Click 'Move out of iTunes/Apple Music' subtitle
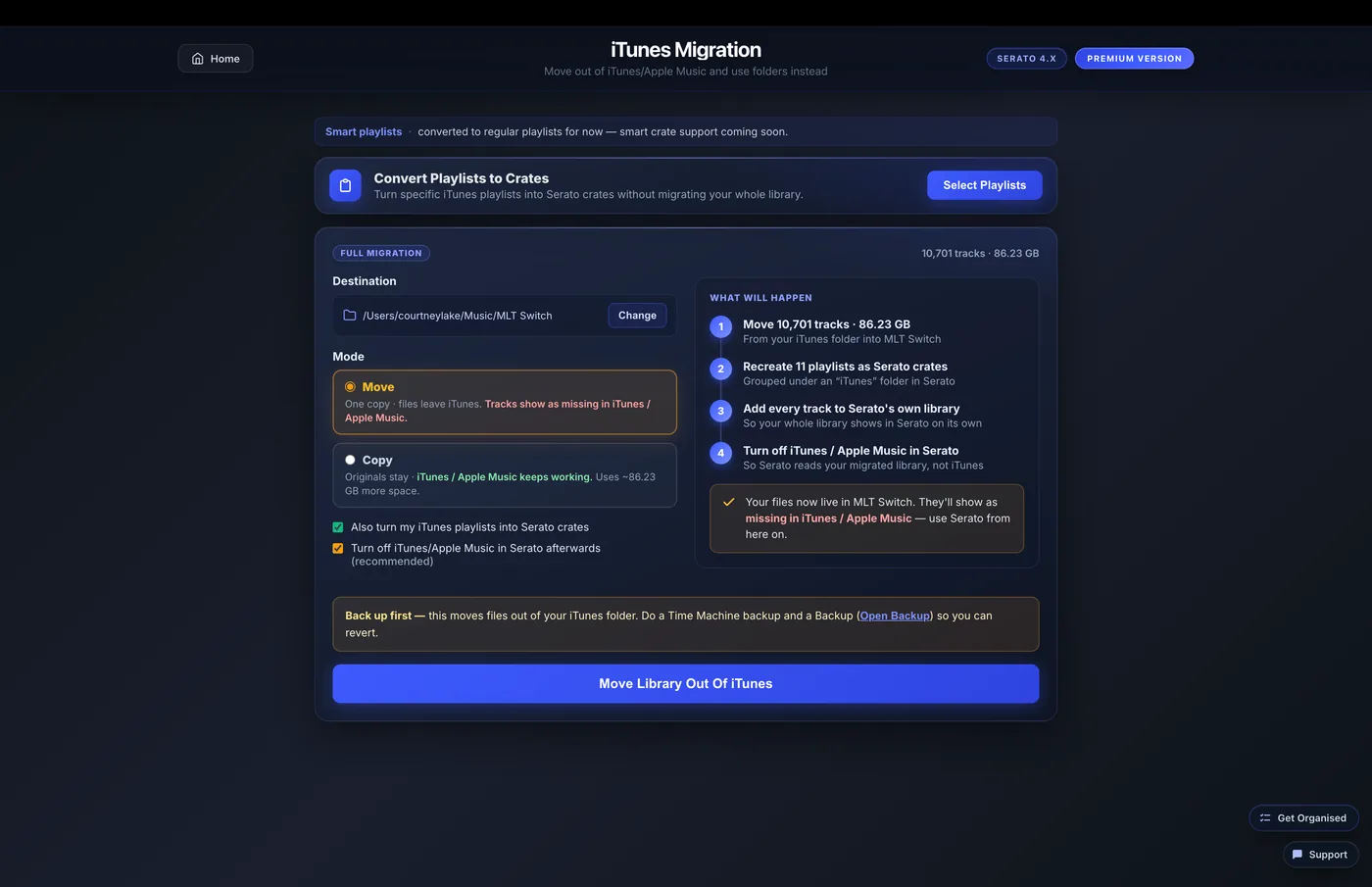The image size is (1372, 887). point(686,72)
